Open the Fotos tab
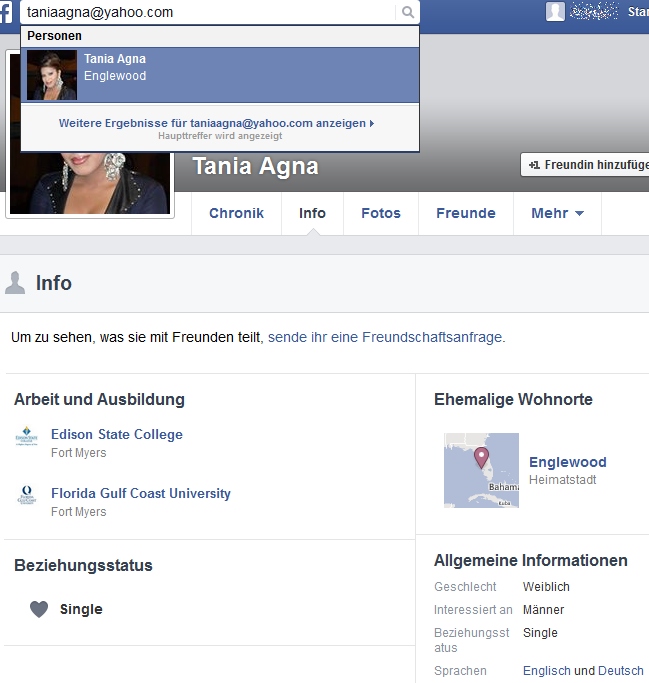The width and height of the screenshot is (649, 683). (381, 213)
